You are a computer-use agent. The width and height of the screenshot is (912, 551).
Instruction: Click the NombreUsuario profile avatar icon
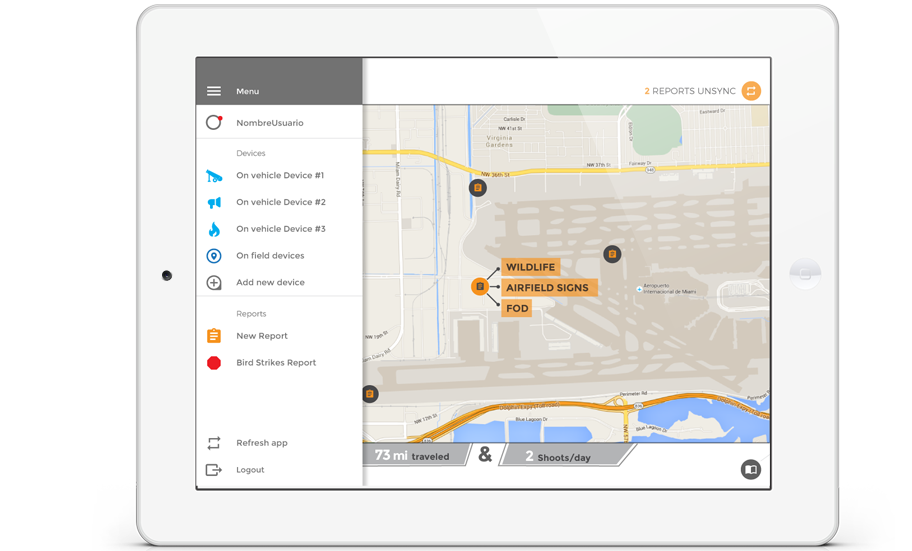click(214, 123)
